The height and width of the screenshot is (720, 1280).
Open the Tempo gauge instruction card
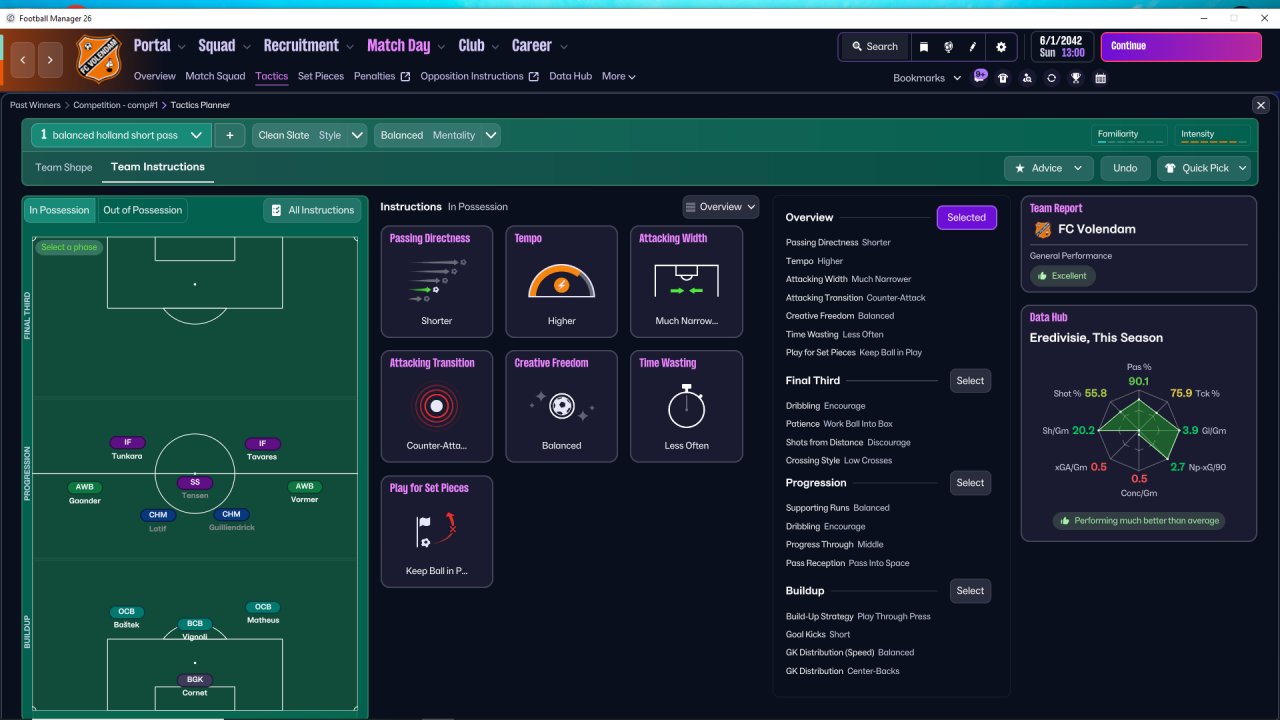pyautogui.click(x=562, y=281)
